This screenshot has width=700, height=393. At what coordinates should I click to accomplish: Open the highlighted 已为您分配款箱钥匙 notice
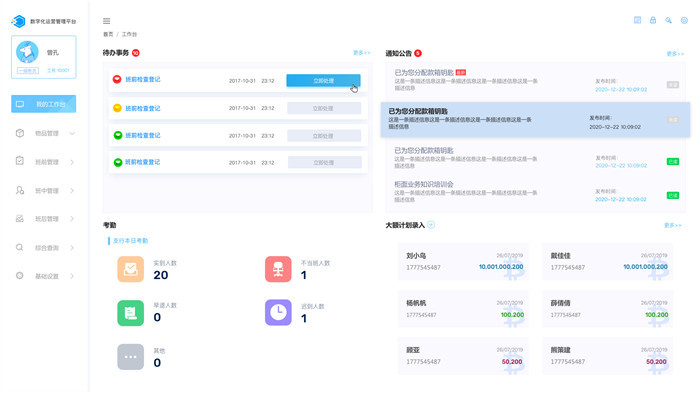click(535, 119)
